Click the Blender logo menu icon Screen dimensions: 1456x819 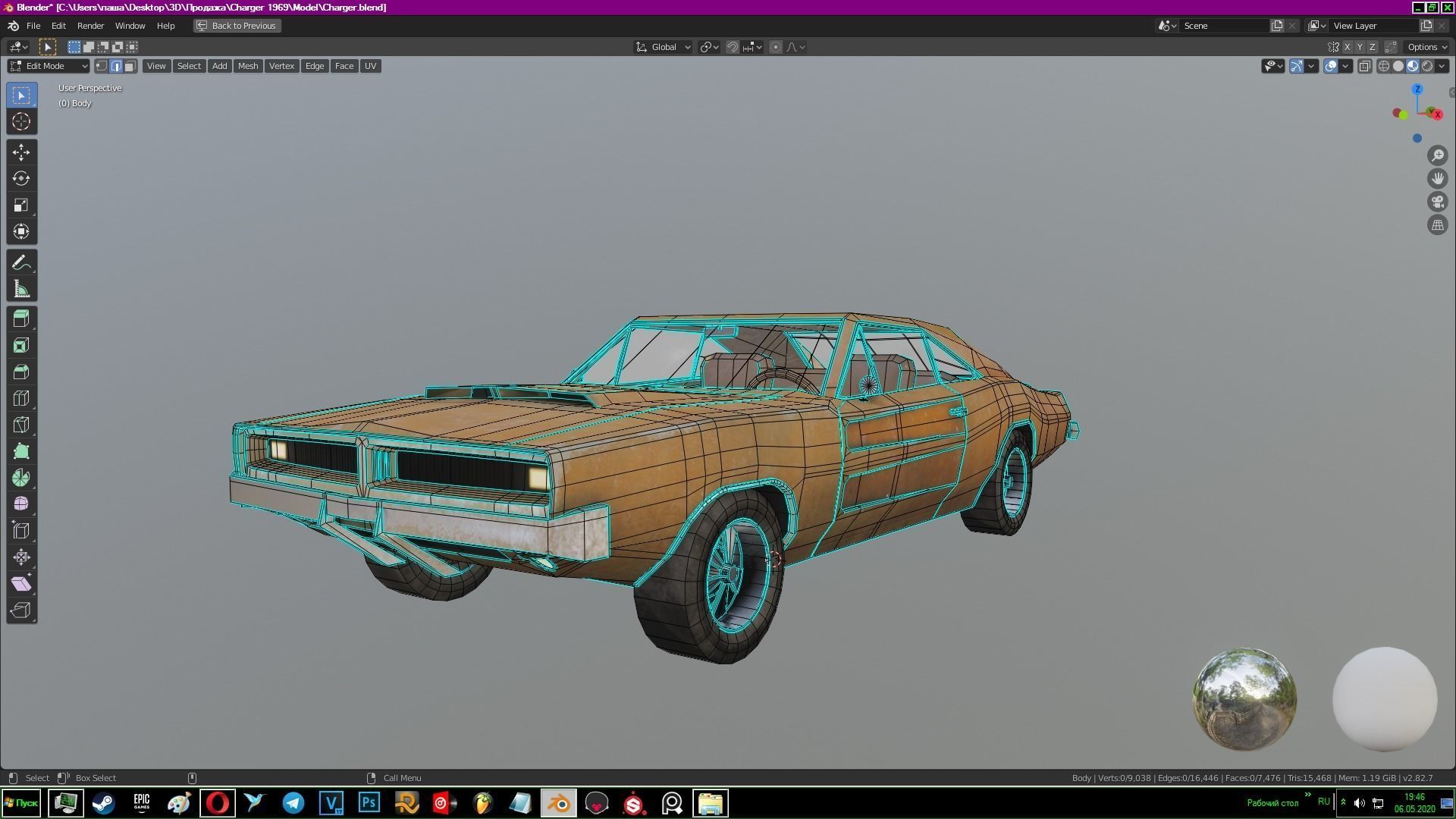[13, 26]
